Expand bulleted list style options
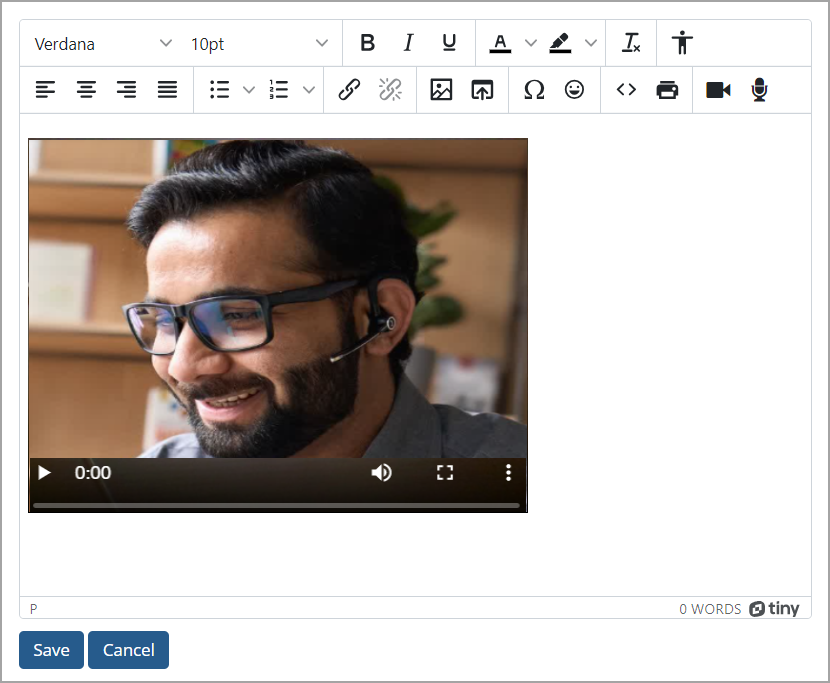 pyautogui.click(x=249, y=89)
